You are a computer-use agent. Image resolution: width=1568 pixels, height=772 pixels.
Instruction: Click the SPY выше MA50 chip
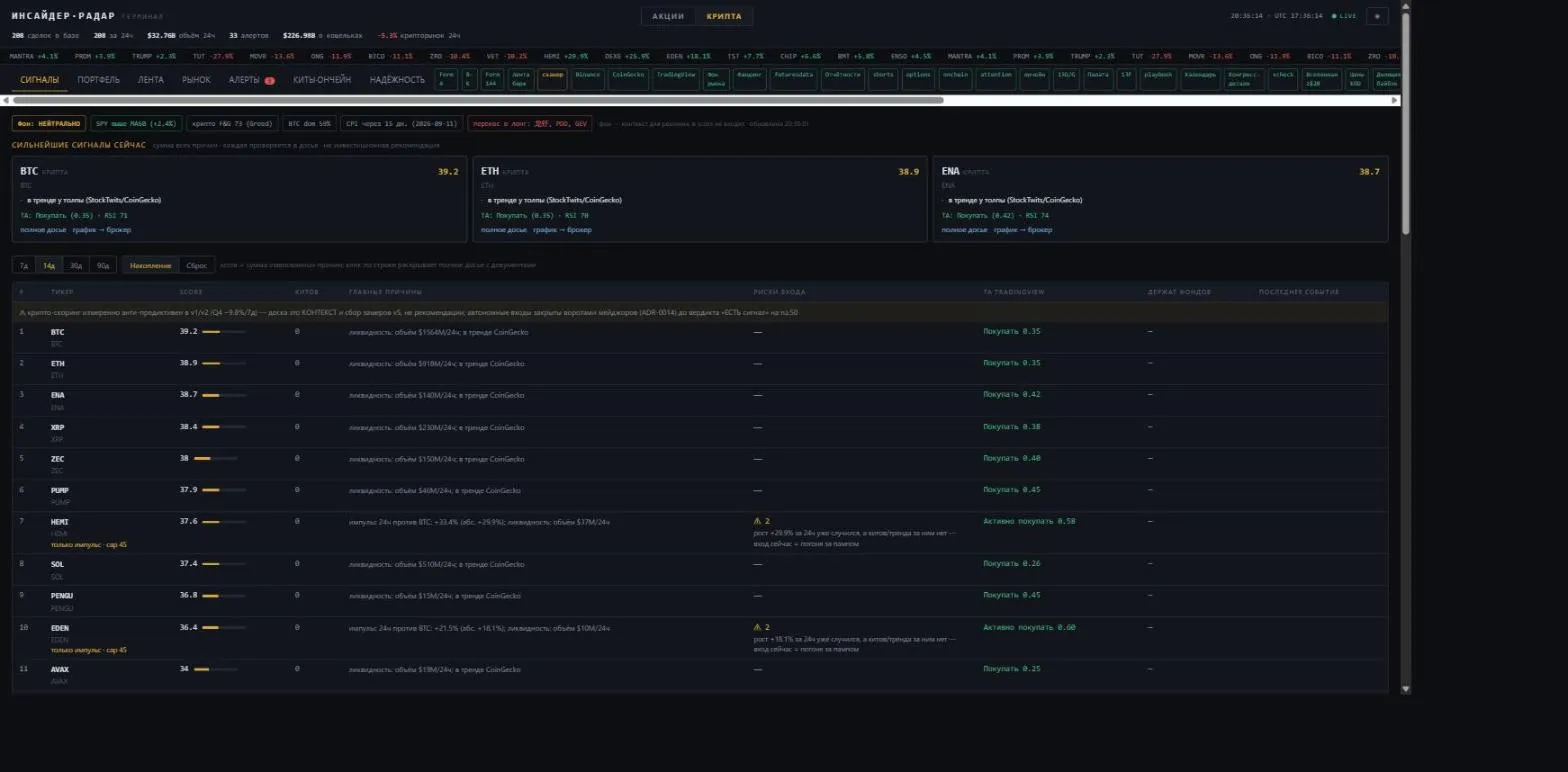[135, 124]
